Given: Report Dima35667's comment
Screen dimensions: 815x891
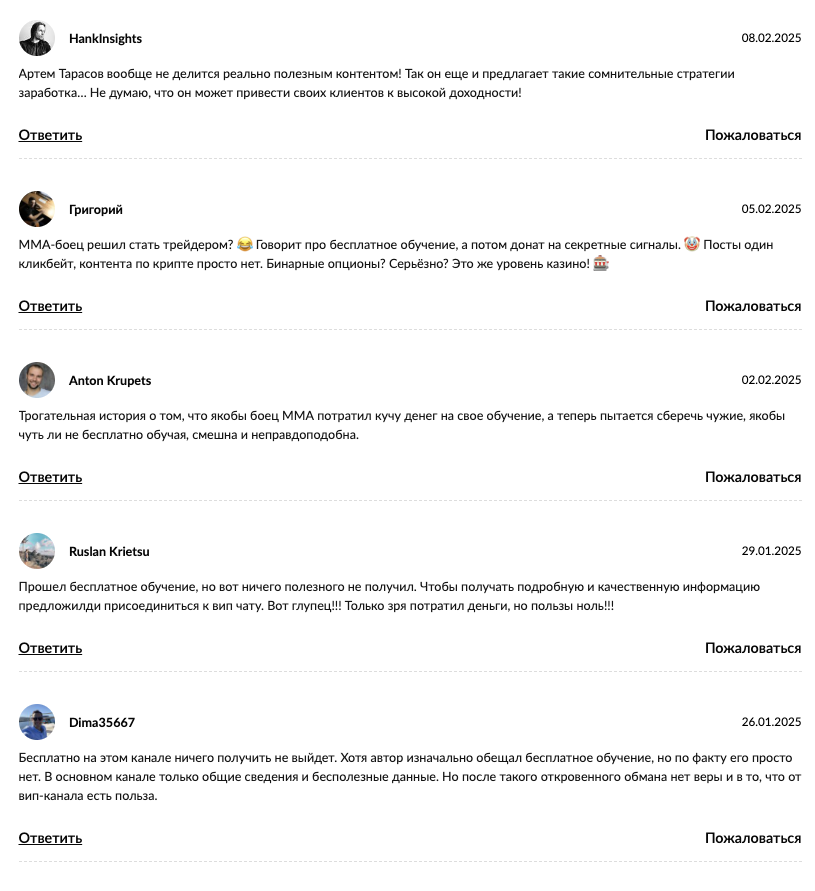Looking at the screenshot, I should click(x=753, y=838).
